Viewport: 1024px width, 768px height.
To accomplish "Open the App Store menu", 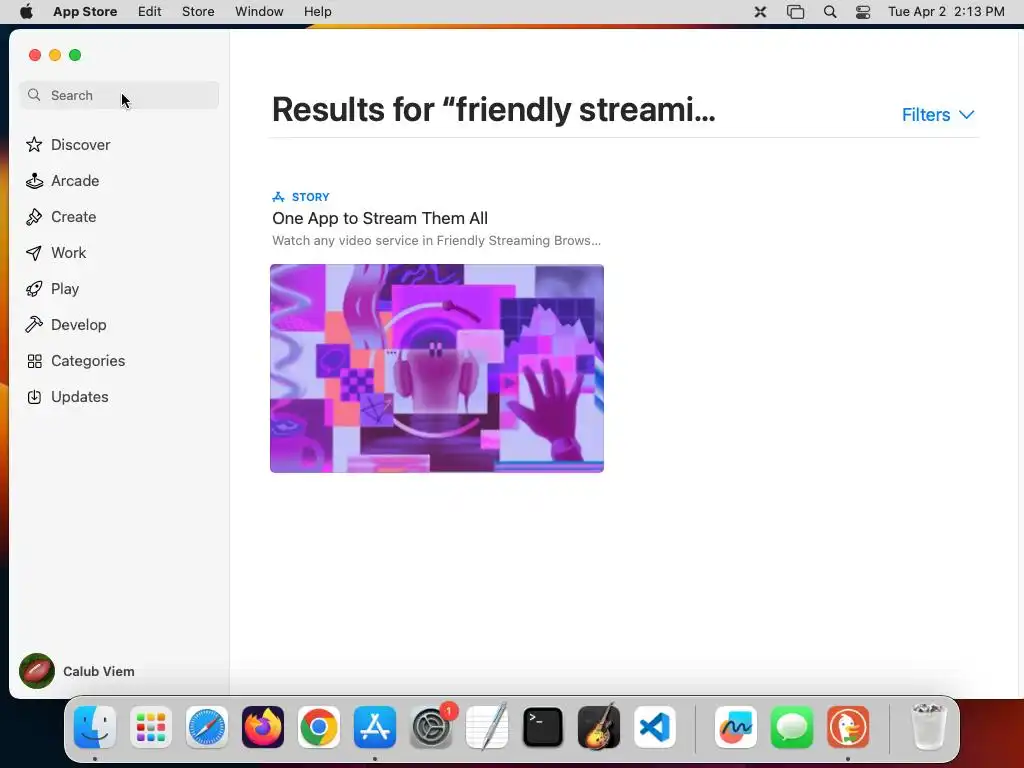I will 85,12.
